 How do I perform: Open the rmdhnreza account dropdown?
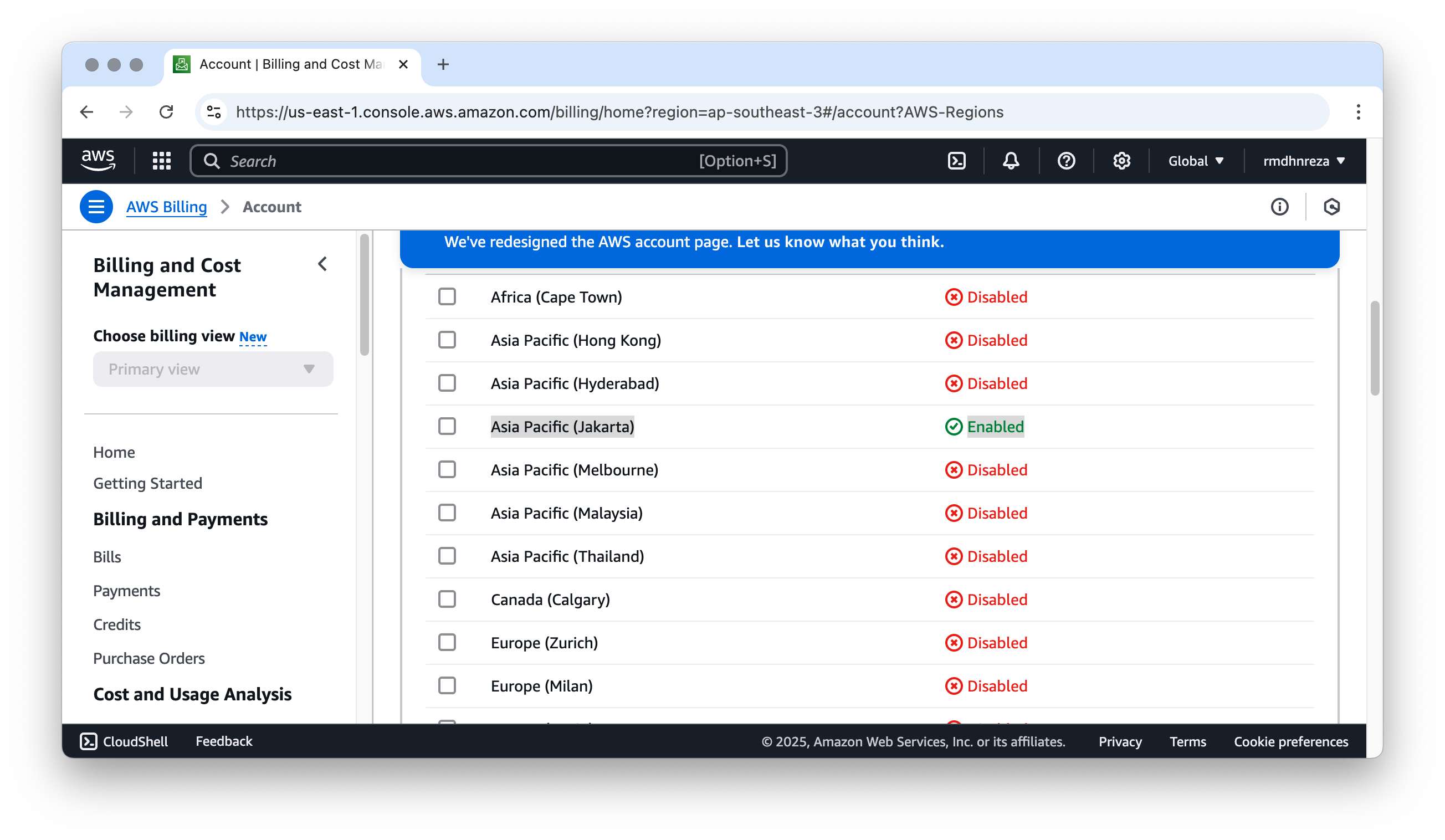(1304, 161)
